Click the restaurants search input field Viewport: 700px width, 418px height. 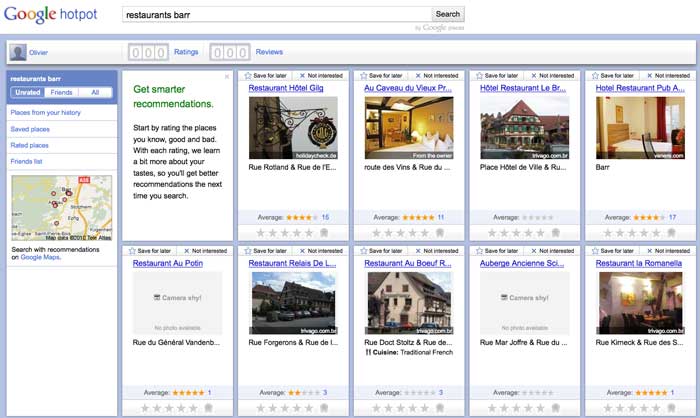coord(276,15)
